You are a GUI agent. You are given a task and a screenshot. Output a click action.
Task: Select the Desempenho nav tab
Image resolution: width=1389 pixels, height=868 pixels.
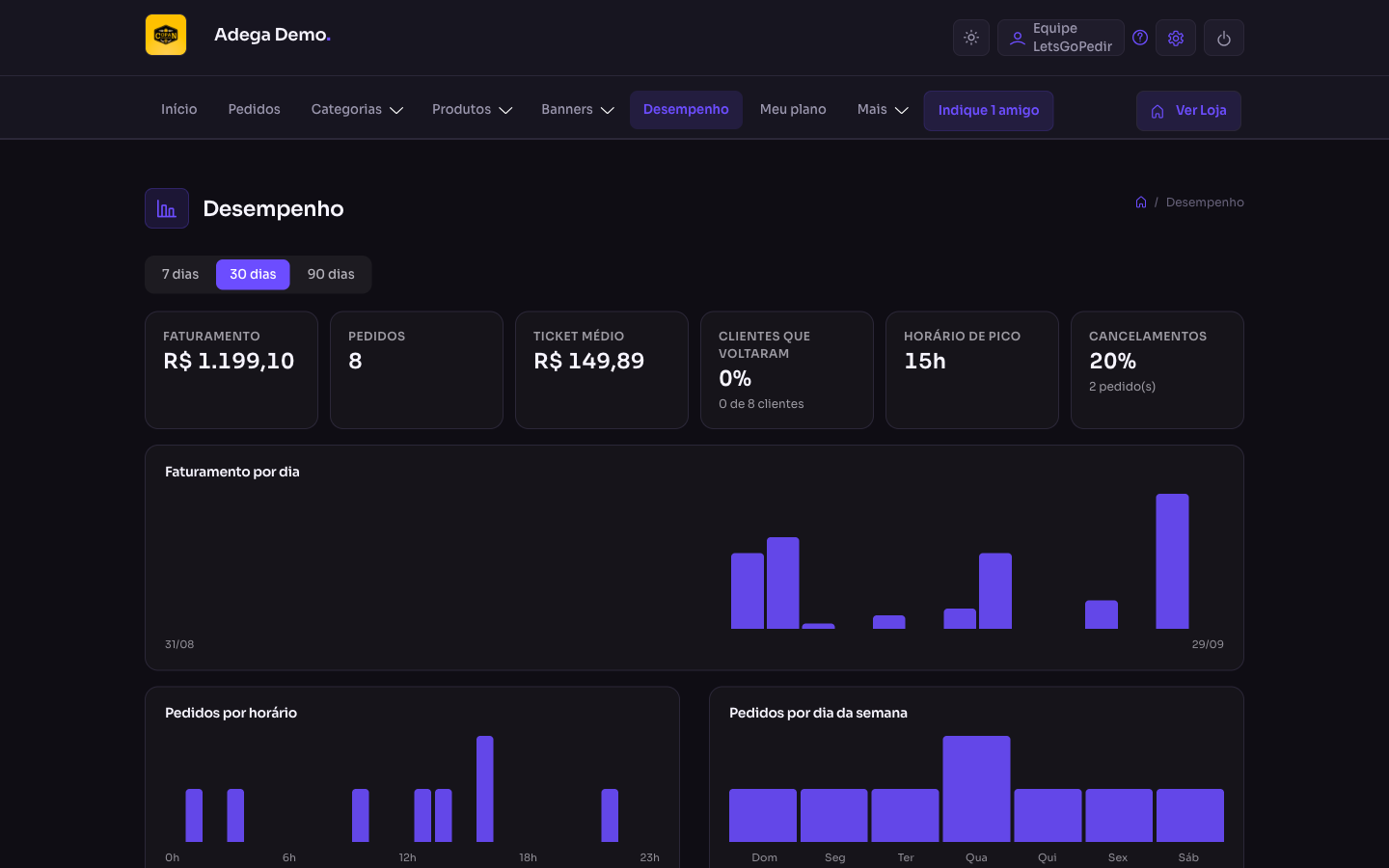coord(686,110)
